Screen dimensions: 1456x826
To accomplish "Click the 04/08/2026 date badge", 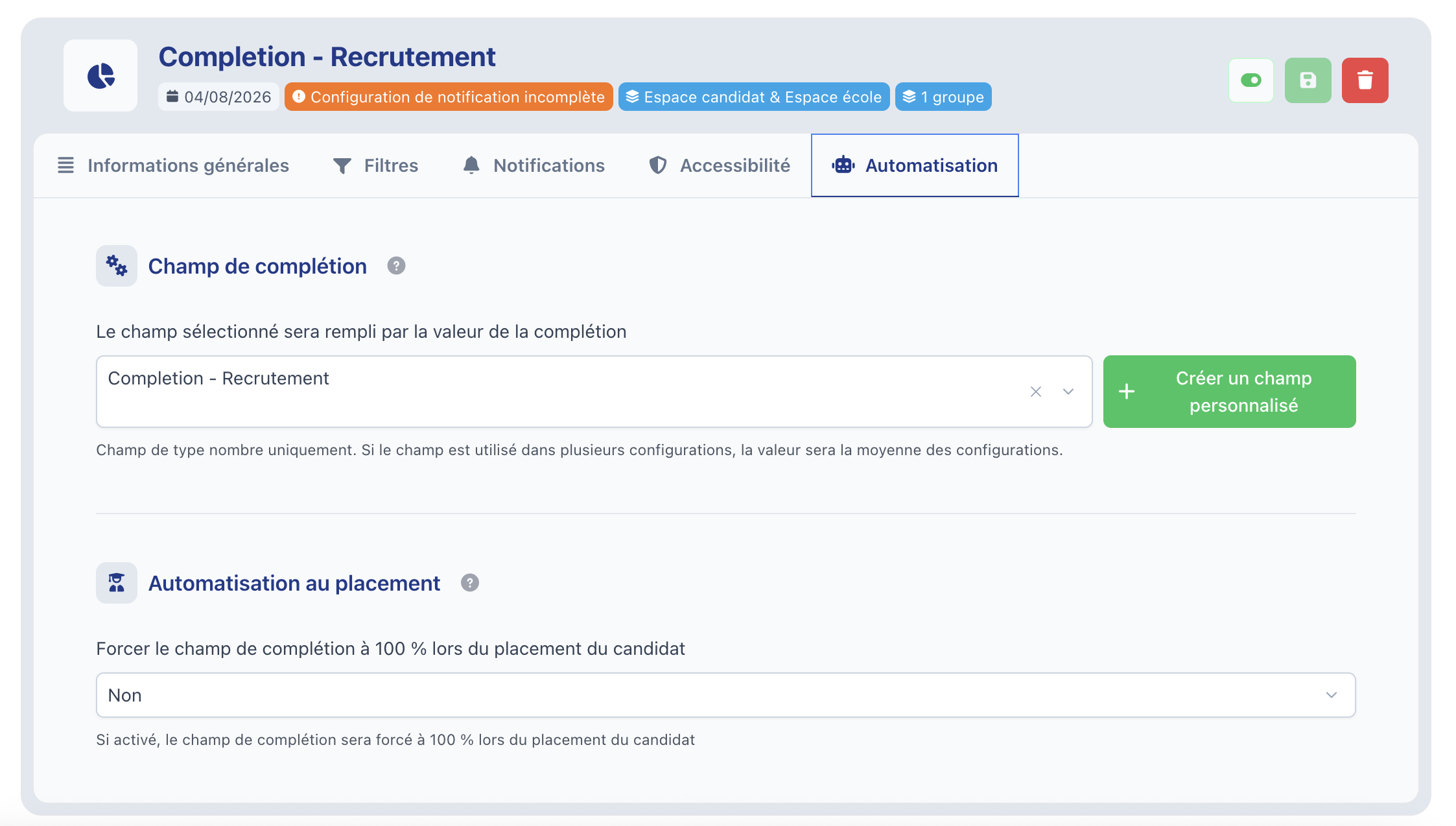I will [218, 97].
